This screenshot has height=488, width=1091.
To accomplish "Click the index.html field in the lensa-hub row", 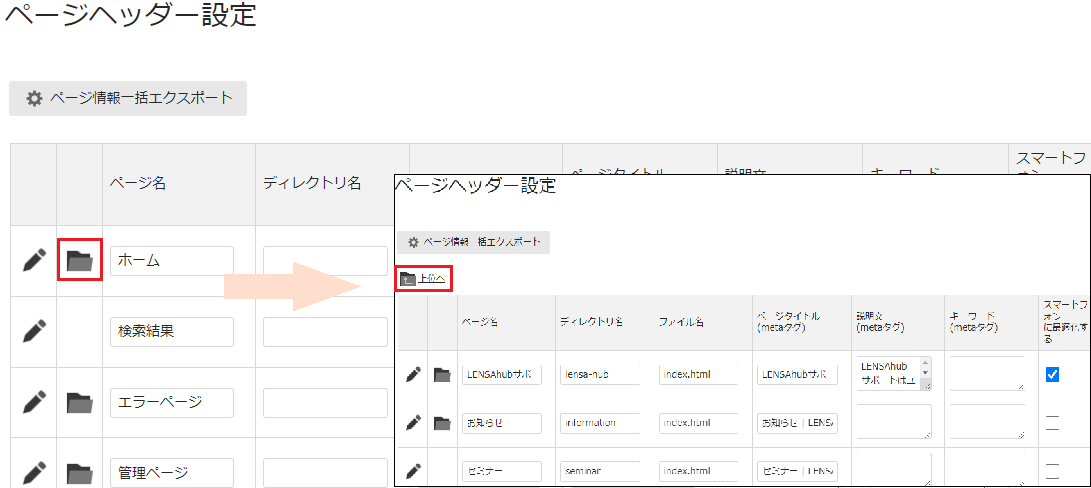I will tap(699, 375).
